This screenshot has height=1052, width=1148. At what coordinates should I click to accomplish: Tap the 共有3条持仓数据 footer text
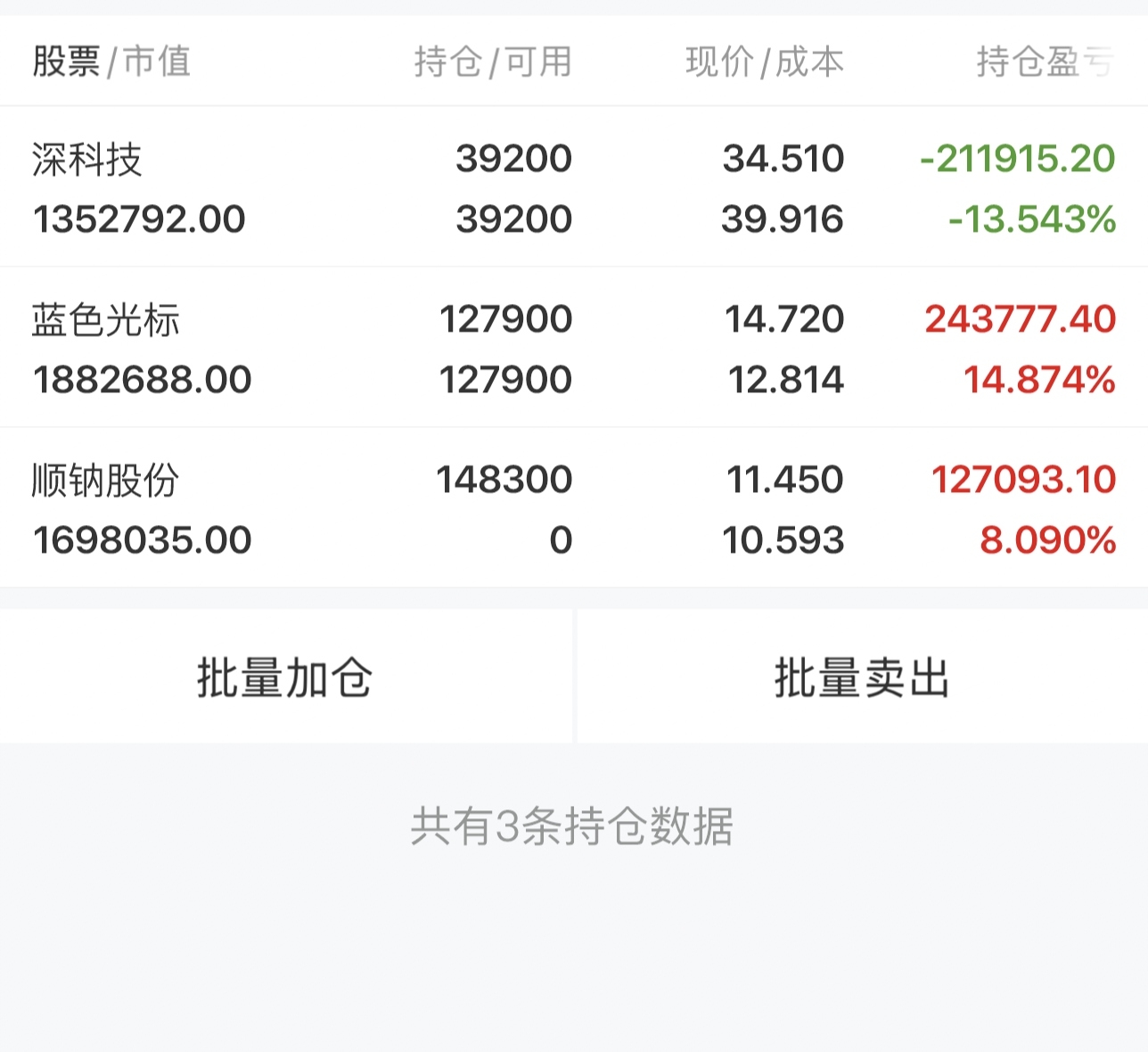tap(572, 826)
